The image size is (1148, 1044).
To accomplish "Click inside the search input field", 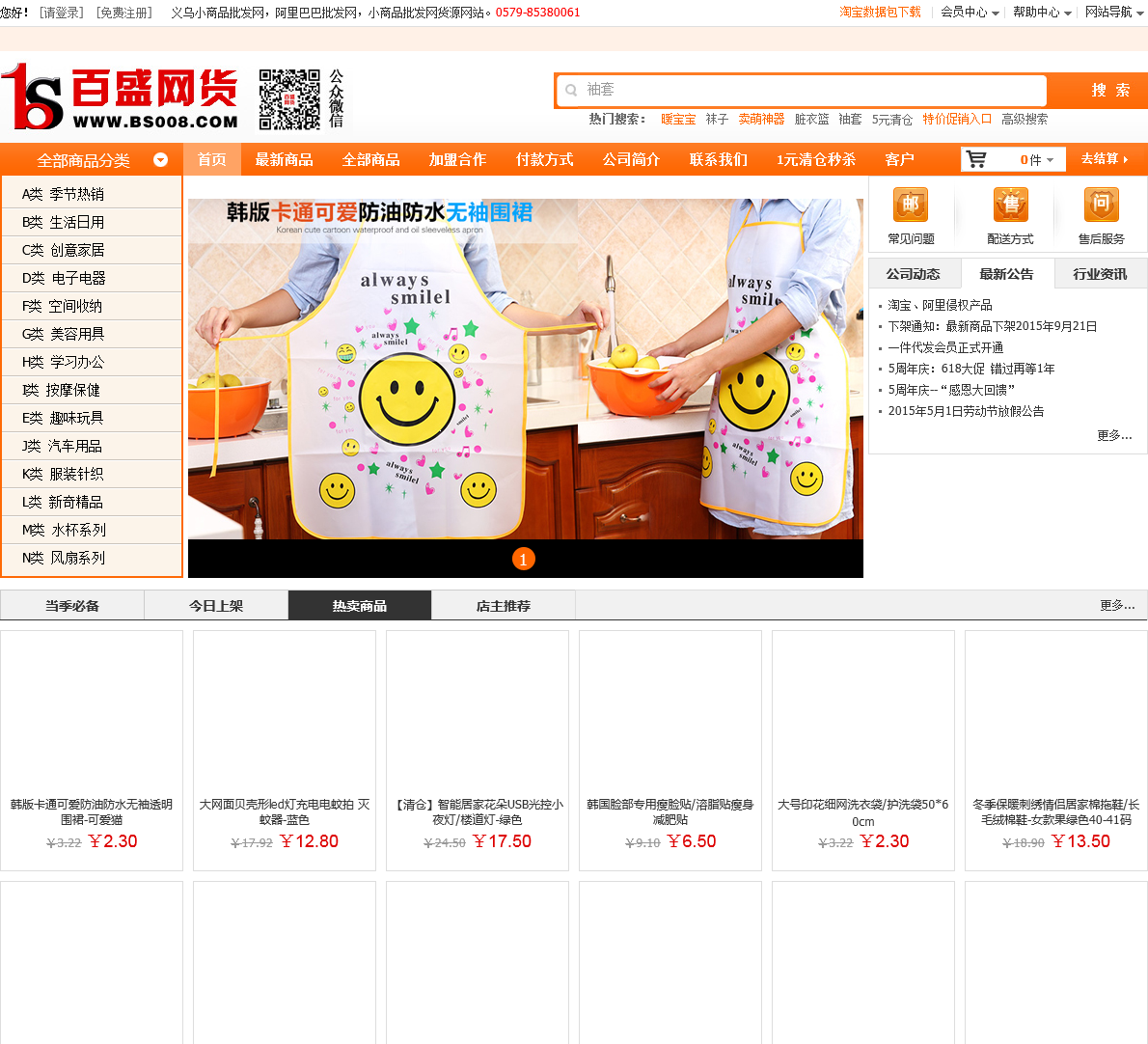I will click(x=802, y=90).
